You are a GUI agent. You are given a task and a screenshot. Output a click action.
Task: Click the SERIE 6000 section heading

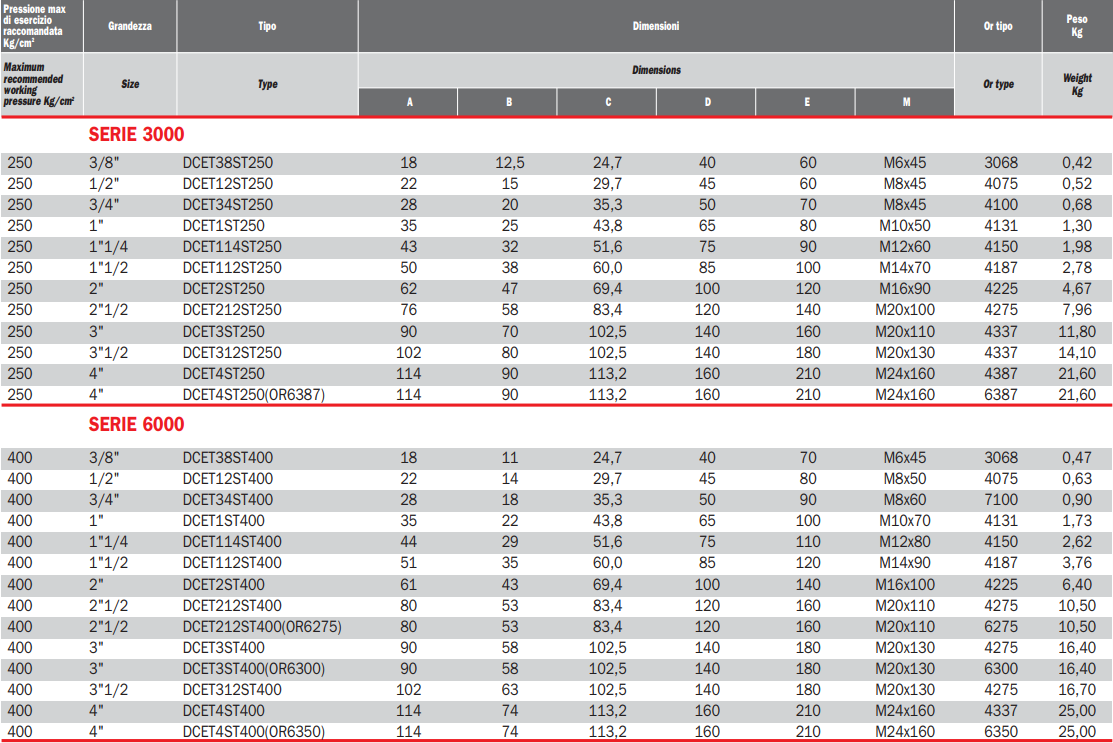click(136, 424)
